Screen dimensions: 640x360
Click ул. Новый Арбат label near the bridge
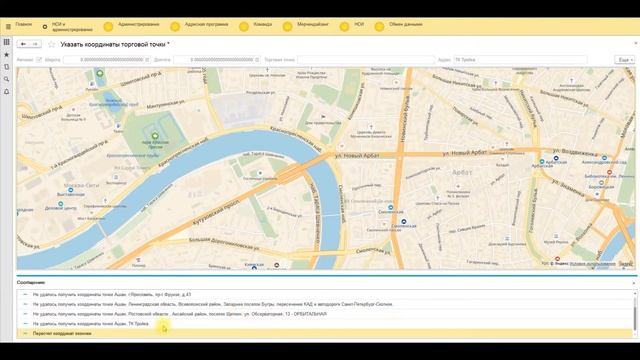[357, 156]
